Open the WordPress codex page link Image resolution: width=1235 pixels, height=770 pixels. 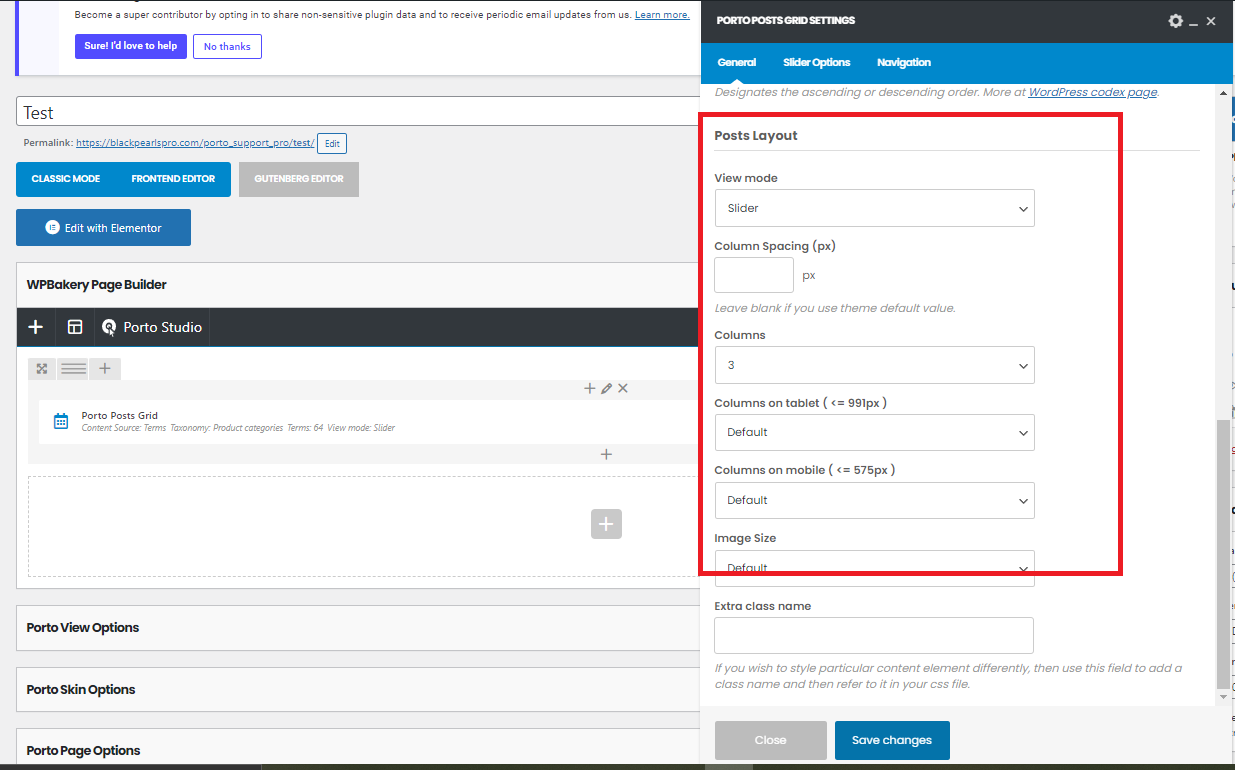click(1093, 92)
